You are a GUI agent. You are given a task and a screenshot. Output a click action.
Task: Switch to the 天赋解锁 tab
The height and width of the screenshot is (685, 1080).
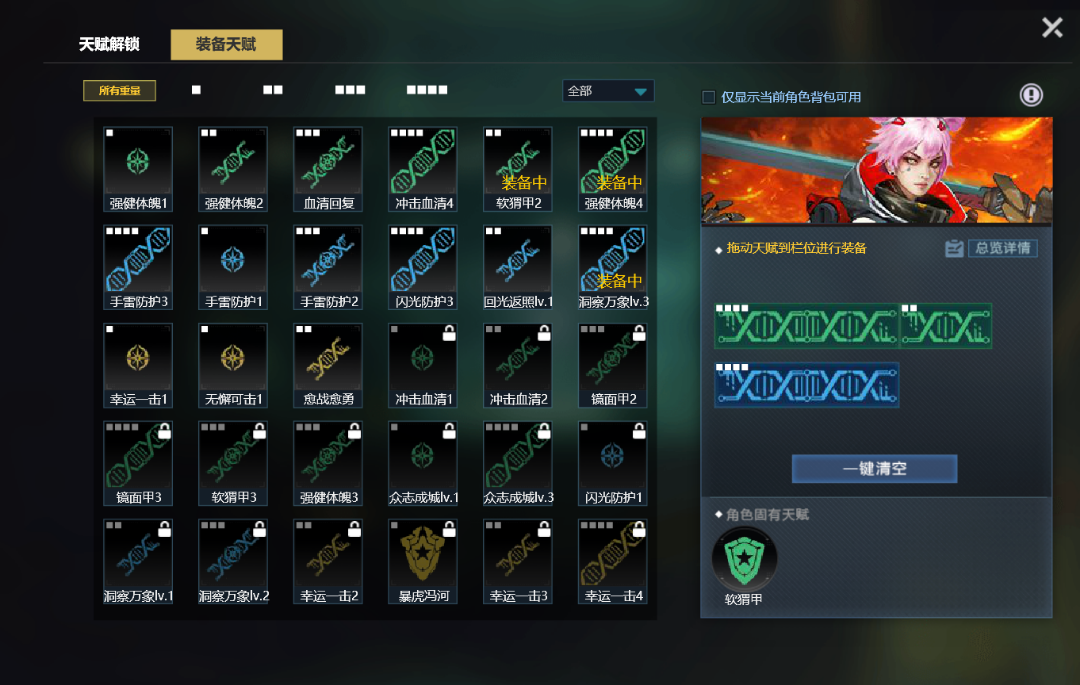click(x=109, y=45)
